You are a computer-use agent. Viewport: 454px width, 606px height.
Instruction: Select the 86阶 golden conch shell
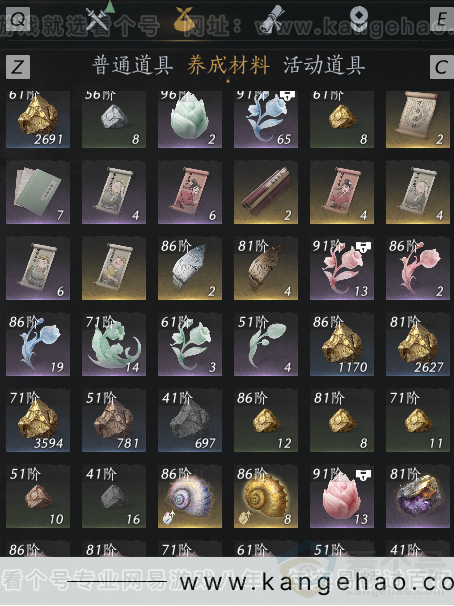click(x=266, y=497)
